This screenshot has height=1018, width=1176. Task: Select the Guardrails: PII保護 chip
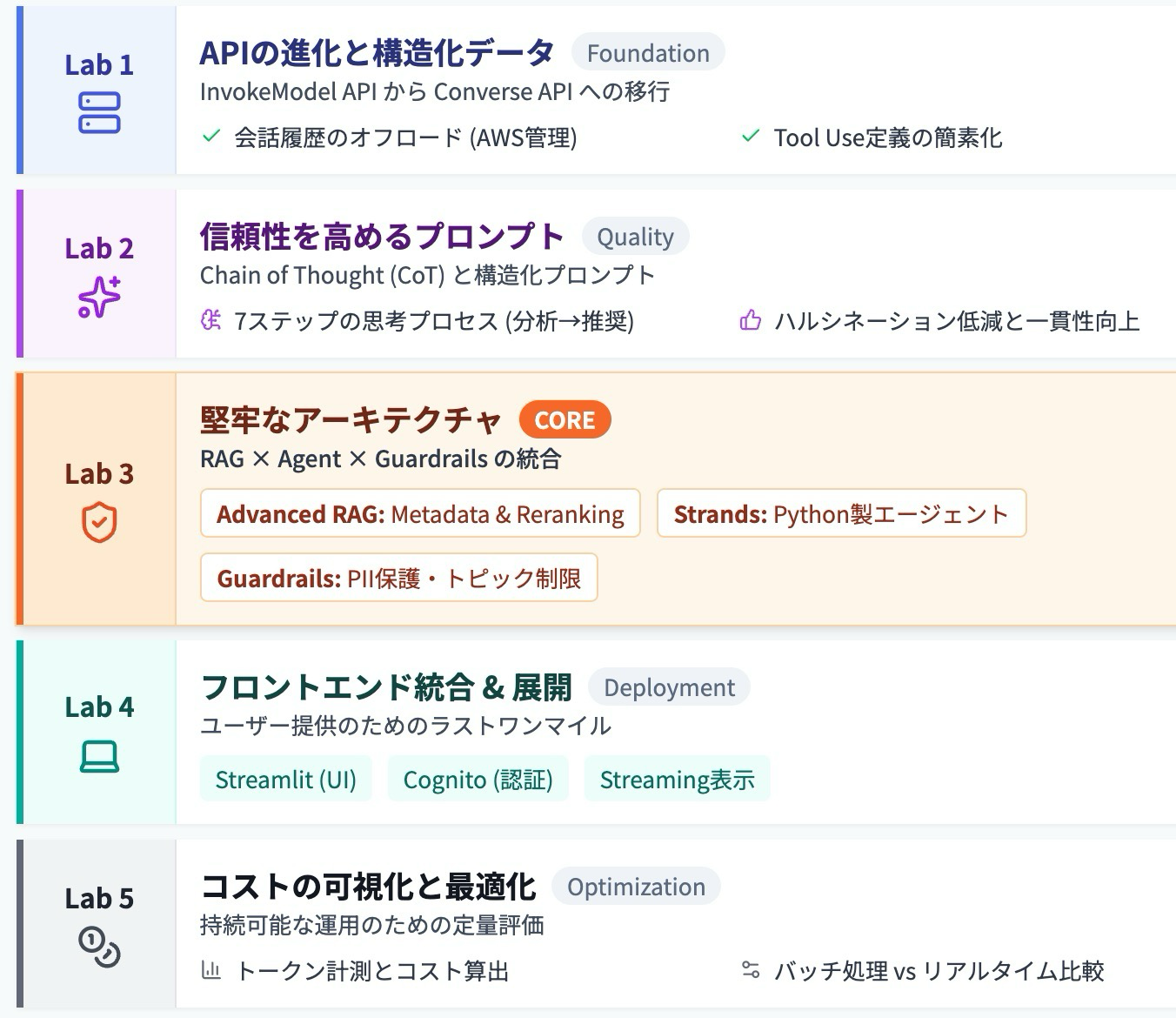pos(399,578)
